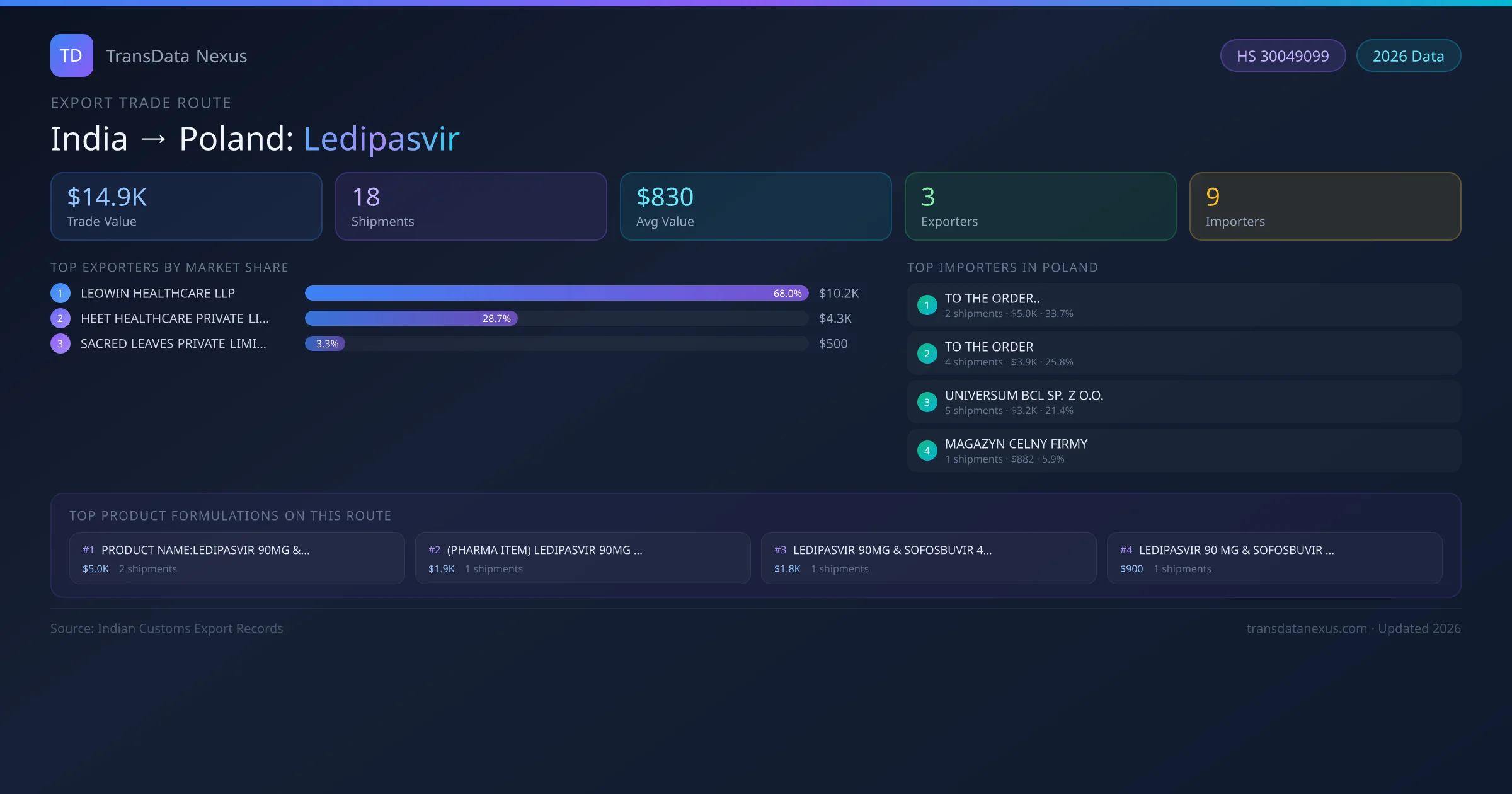Click green badge 4 beside Magazyn Celny Firmy
This screenshot has height=794, width=1512.
coord(927,451)
